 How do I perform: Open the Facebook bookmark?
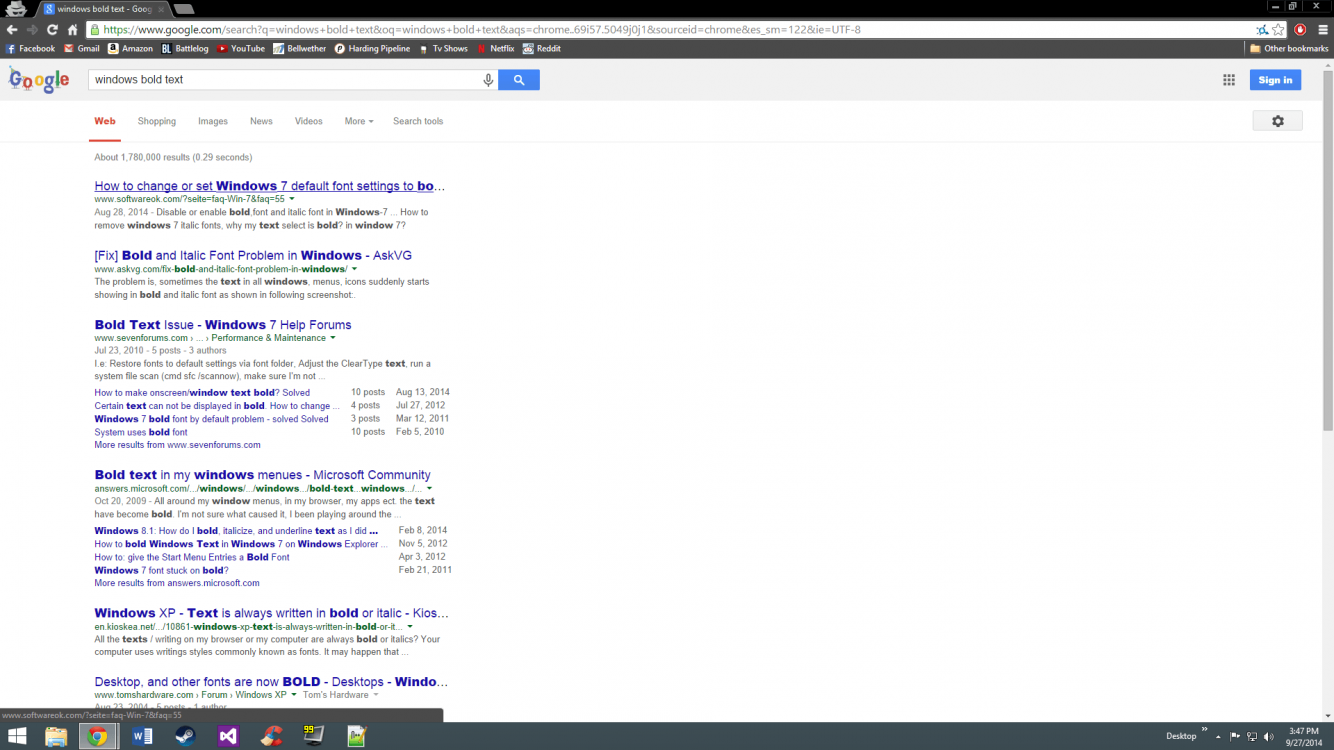tap(31, 48)
